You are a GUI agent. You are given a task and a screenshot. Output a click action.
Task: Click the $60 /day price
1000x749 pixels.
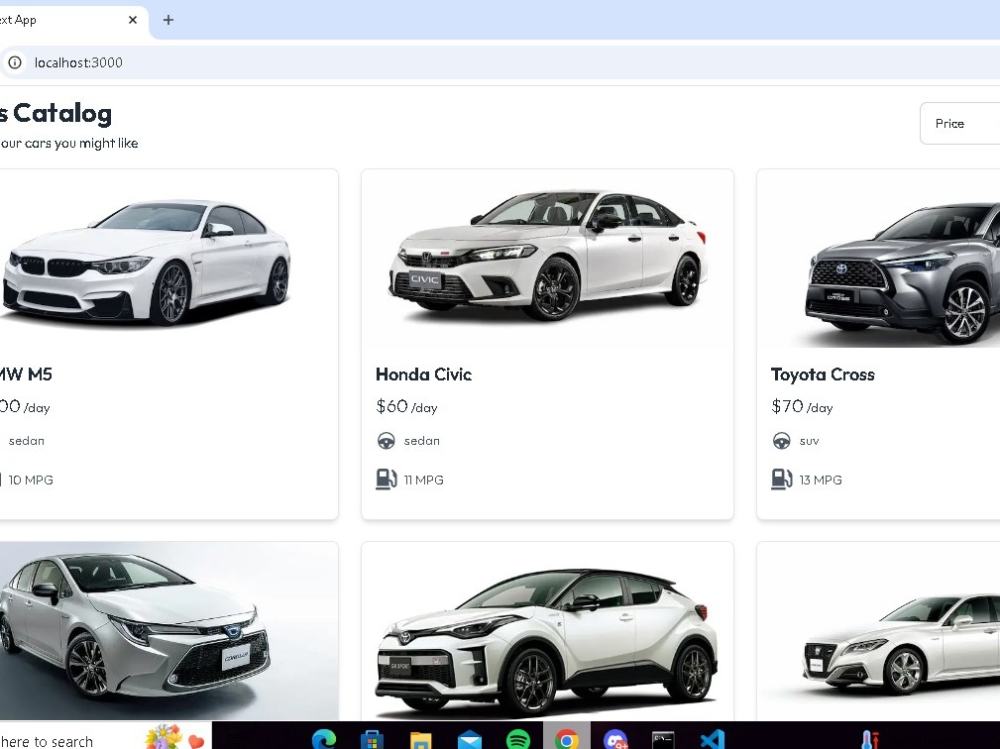[406, 406]
